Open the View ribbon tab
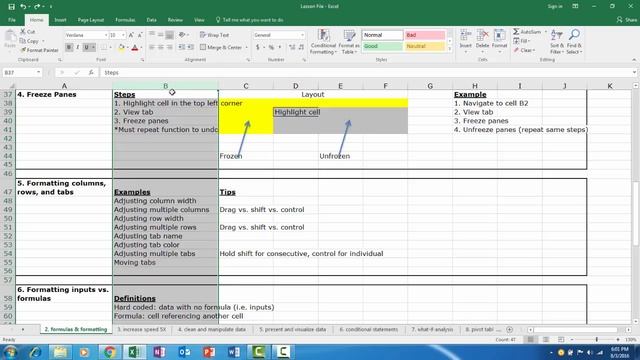Viewport: 640px width, 360px height. [199, 20]
